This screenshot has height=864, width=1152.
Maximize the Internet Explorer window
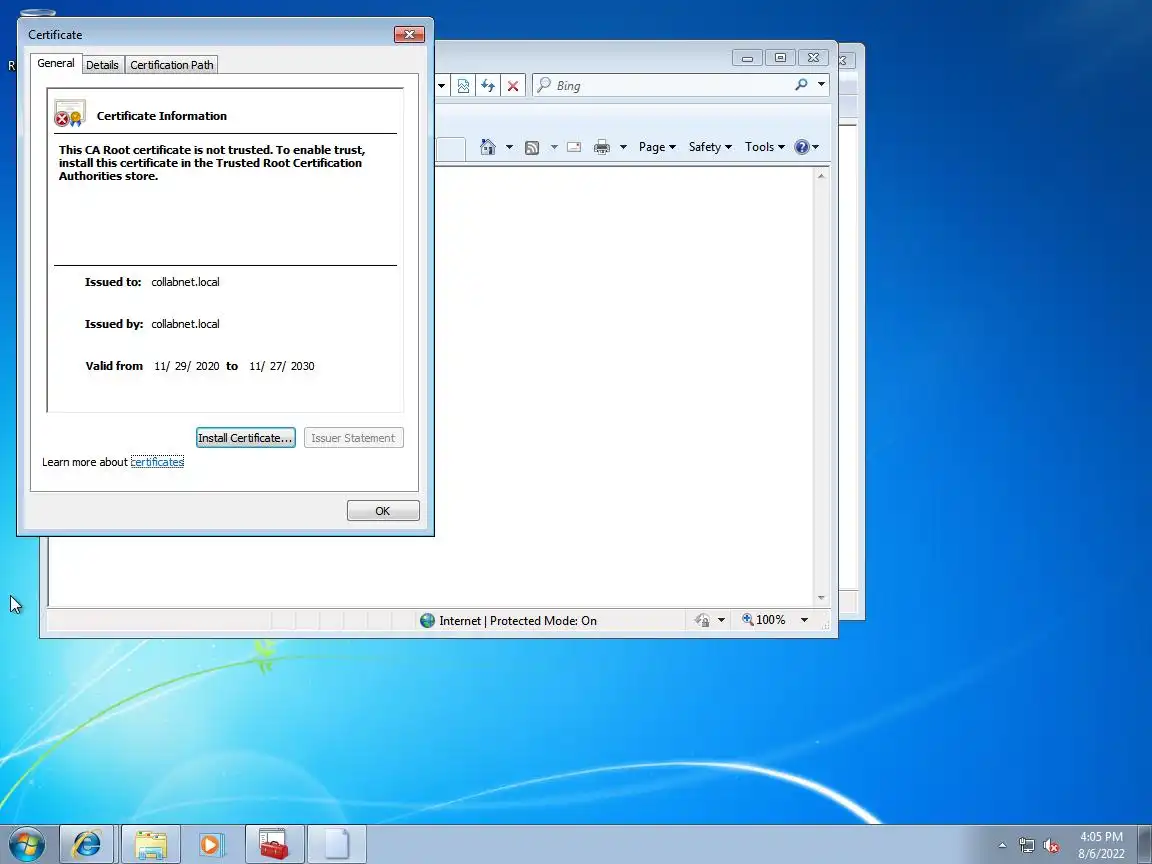[780, 58]
